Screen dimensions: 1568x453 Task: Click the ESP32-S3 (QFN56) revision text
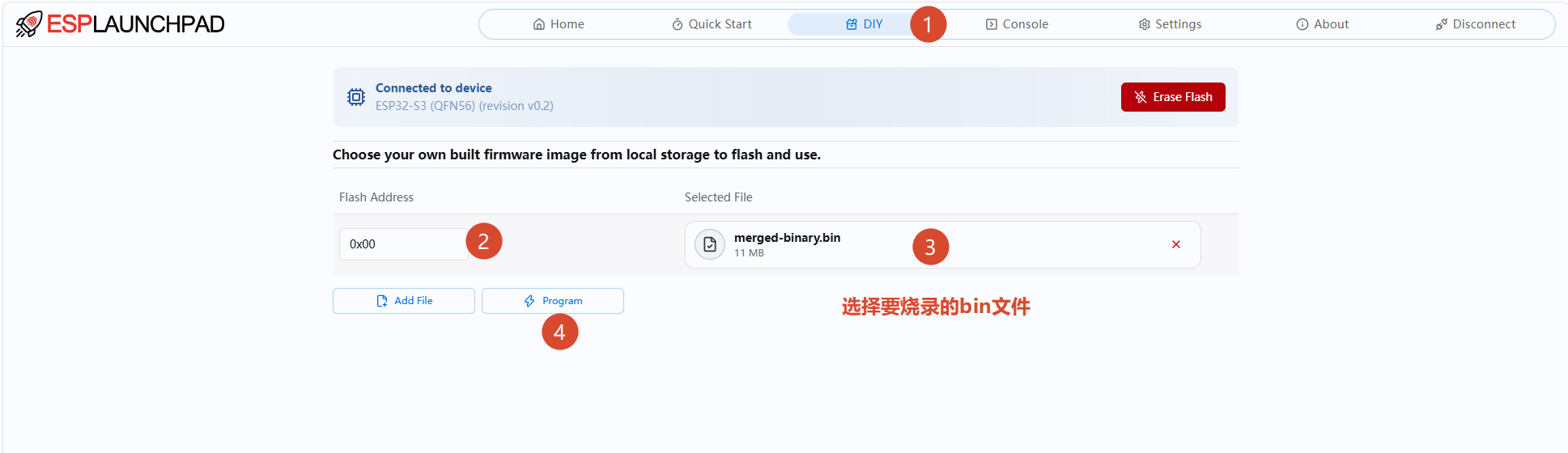coord(465,106)
